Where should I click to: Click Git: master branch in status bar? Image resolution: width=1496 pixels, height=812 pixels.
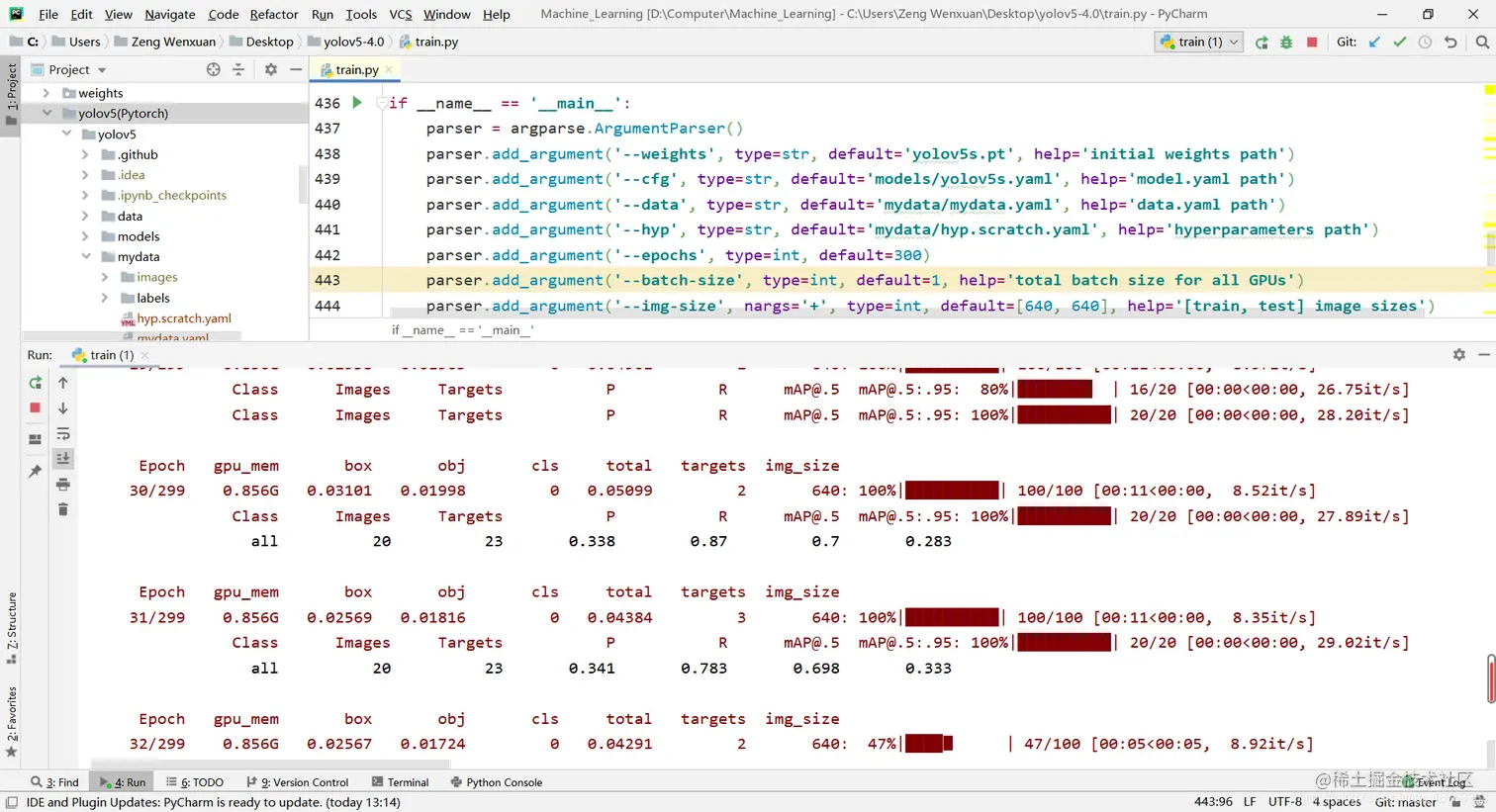coord(1405,802)
